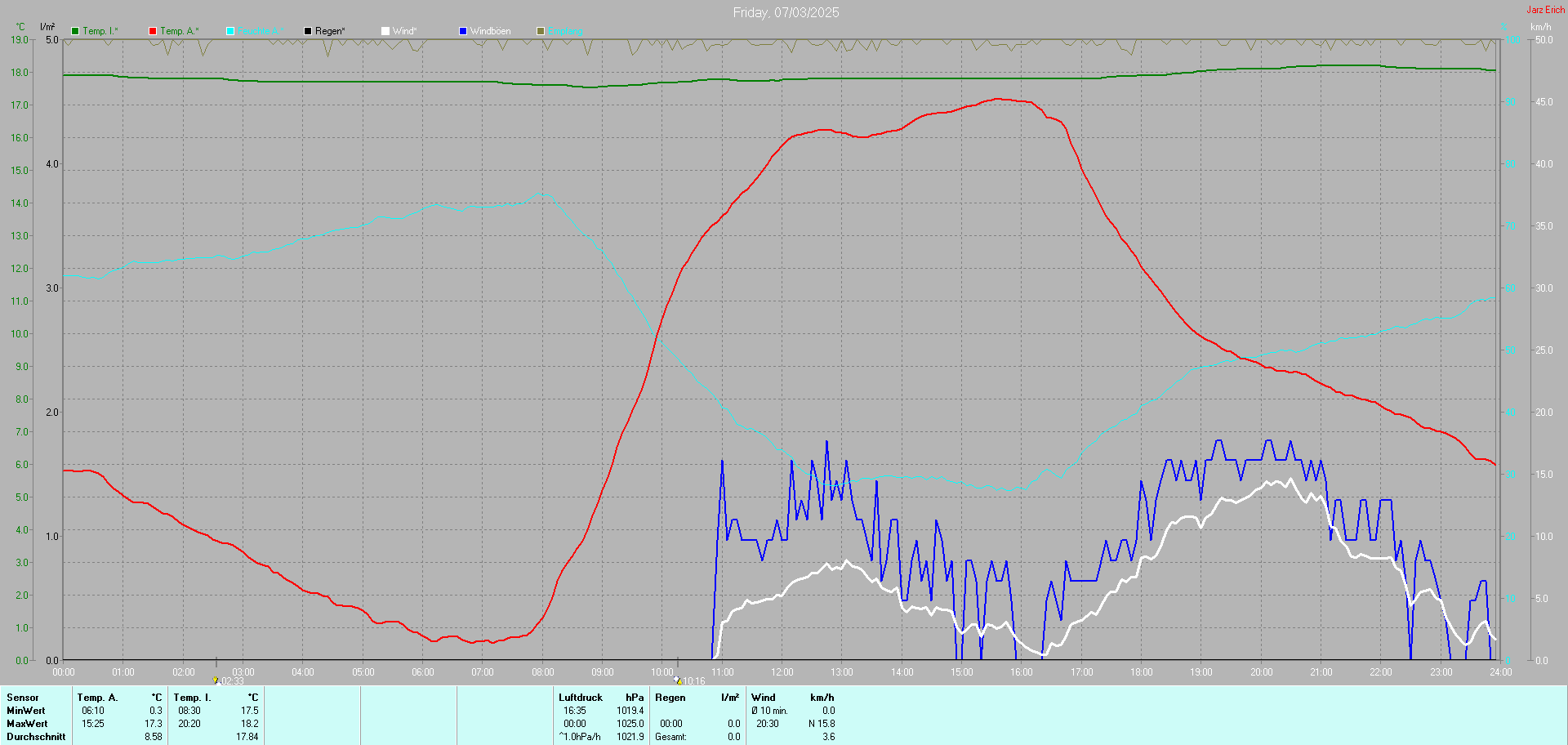The height and width of the screenshot is (745, 1568).
Task: Click the Wind column header in the table
Action: pyautogui.click(x=764, y=698)
